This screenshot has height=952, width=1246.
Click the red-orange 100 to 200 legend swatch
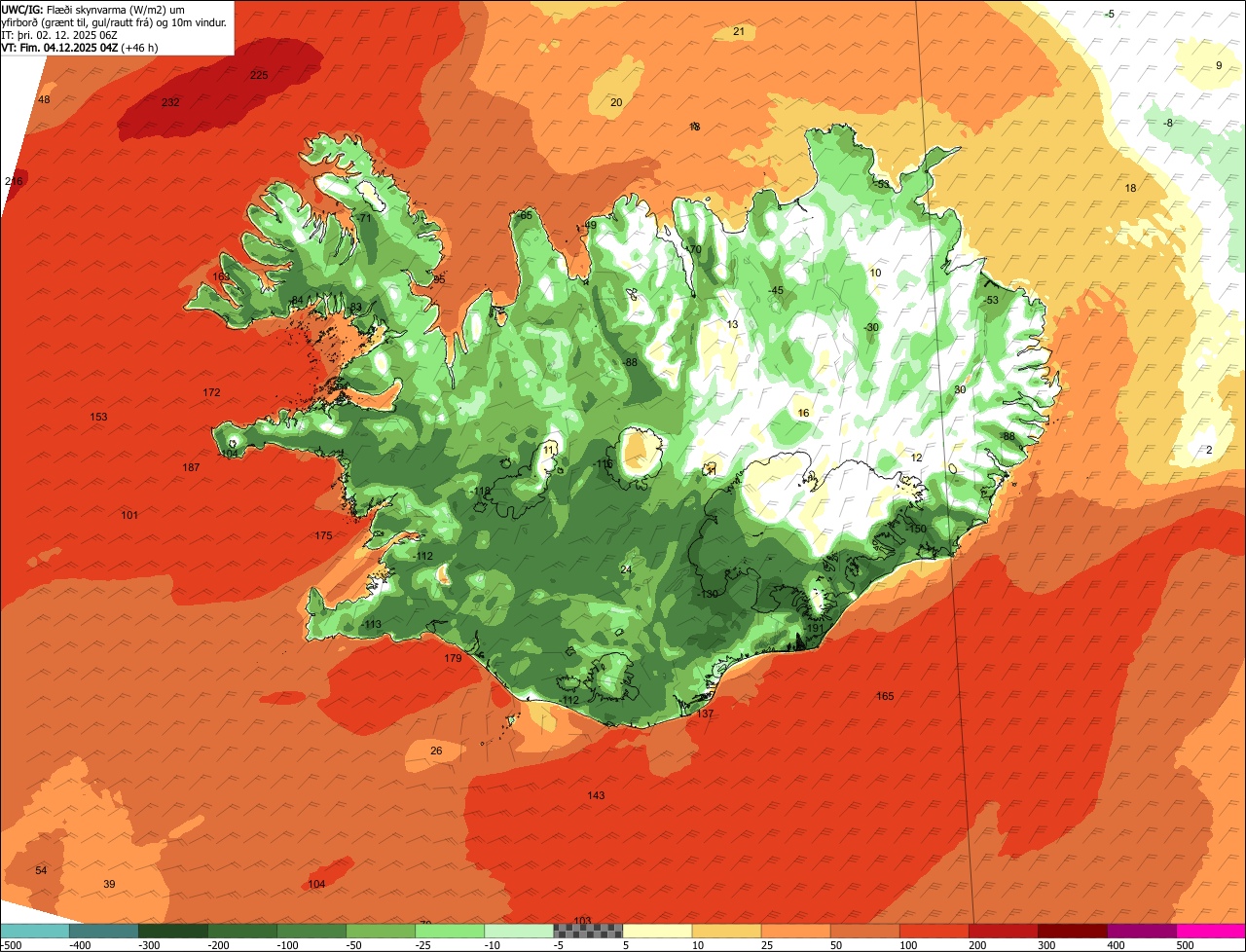point(934,931)
